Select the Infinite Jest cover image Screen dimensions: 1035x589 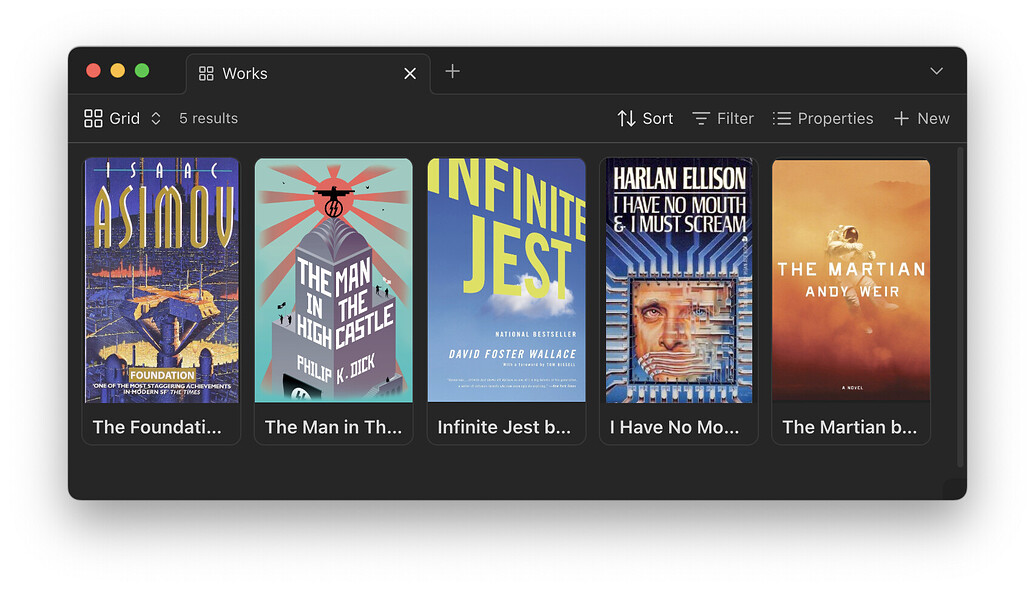click(506, 280)
